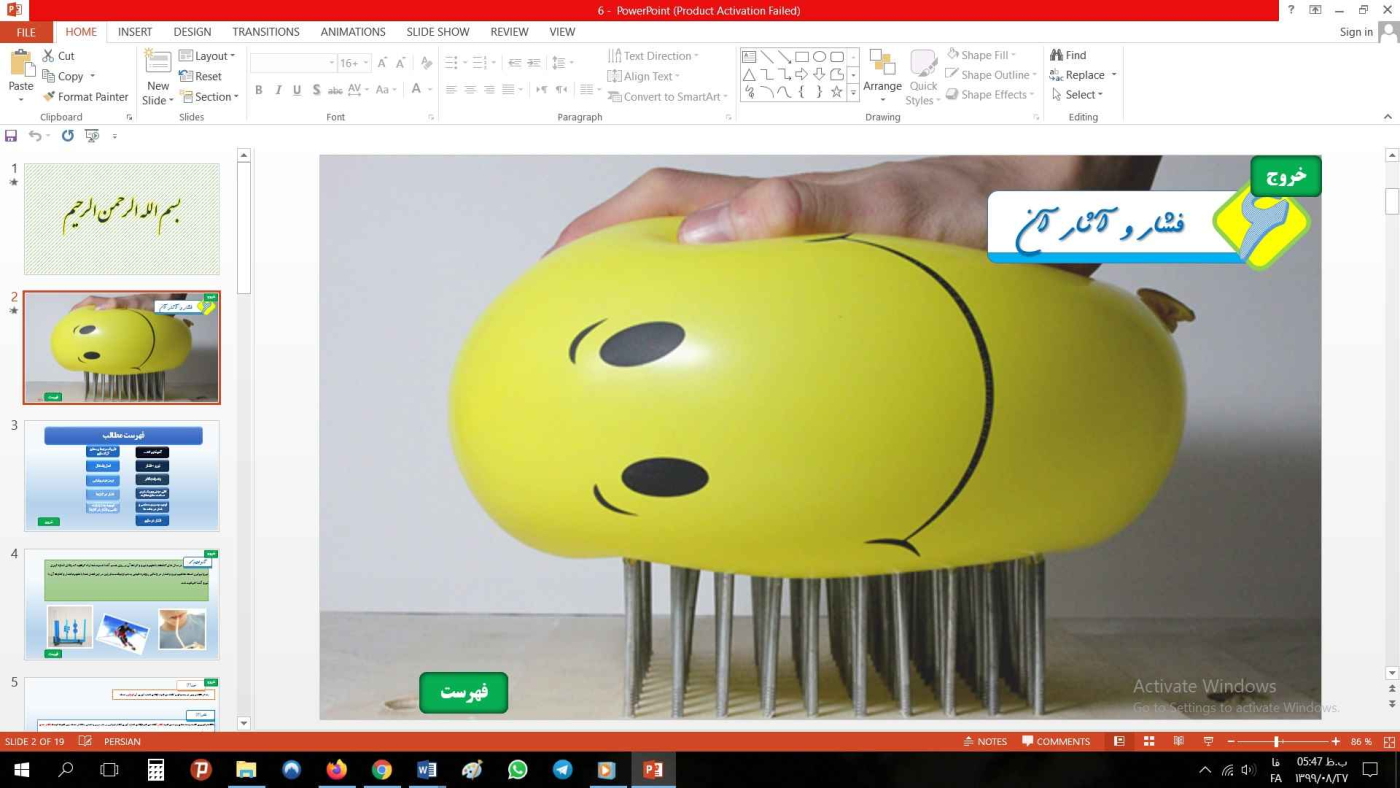Toggle the Notes pane in status bar
The width and height of the screenshot is (1400, 788).
pyautogui.click(x=984, y=742)
